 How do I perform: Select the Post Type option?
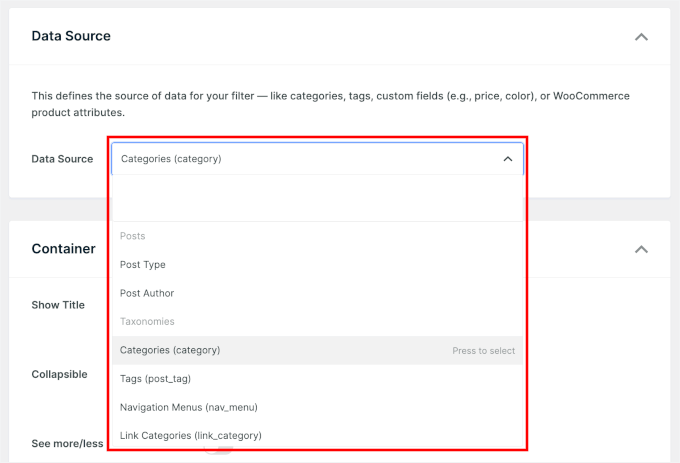[x=317, y=264]
